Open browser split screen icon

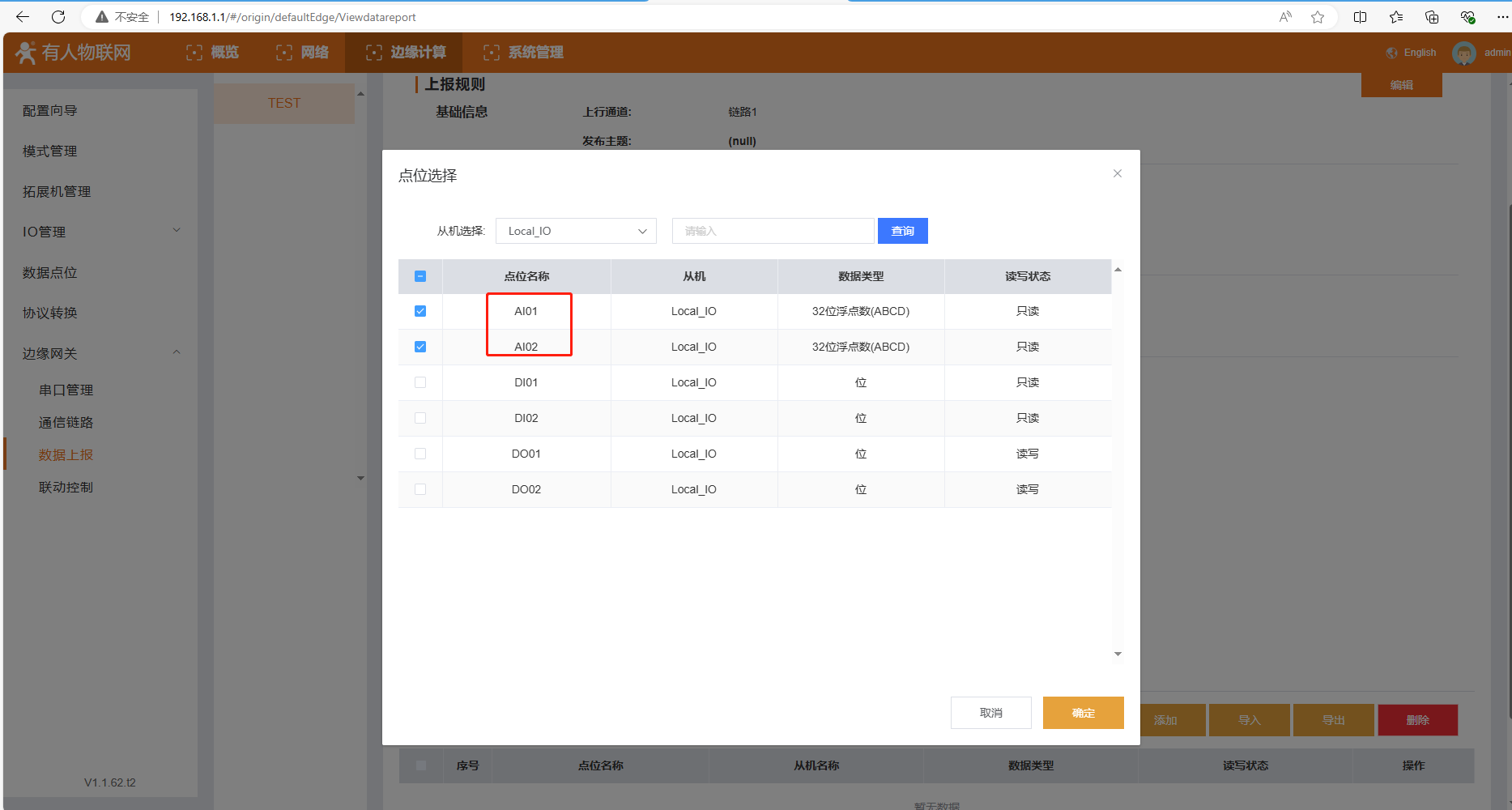[x=1360, y=17]
